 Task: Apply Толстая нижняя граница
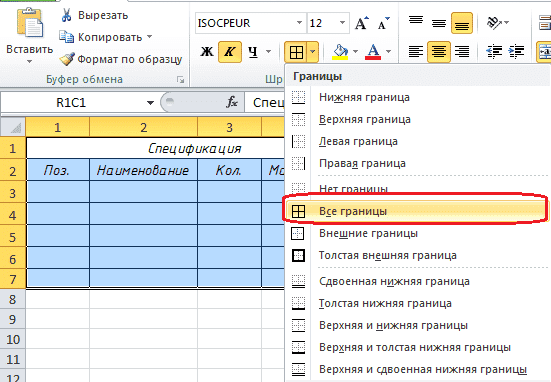[417, 303]
